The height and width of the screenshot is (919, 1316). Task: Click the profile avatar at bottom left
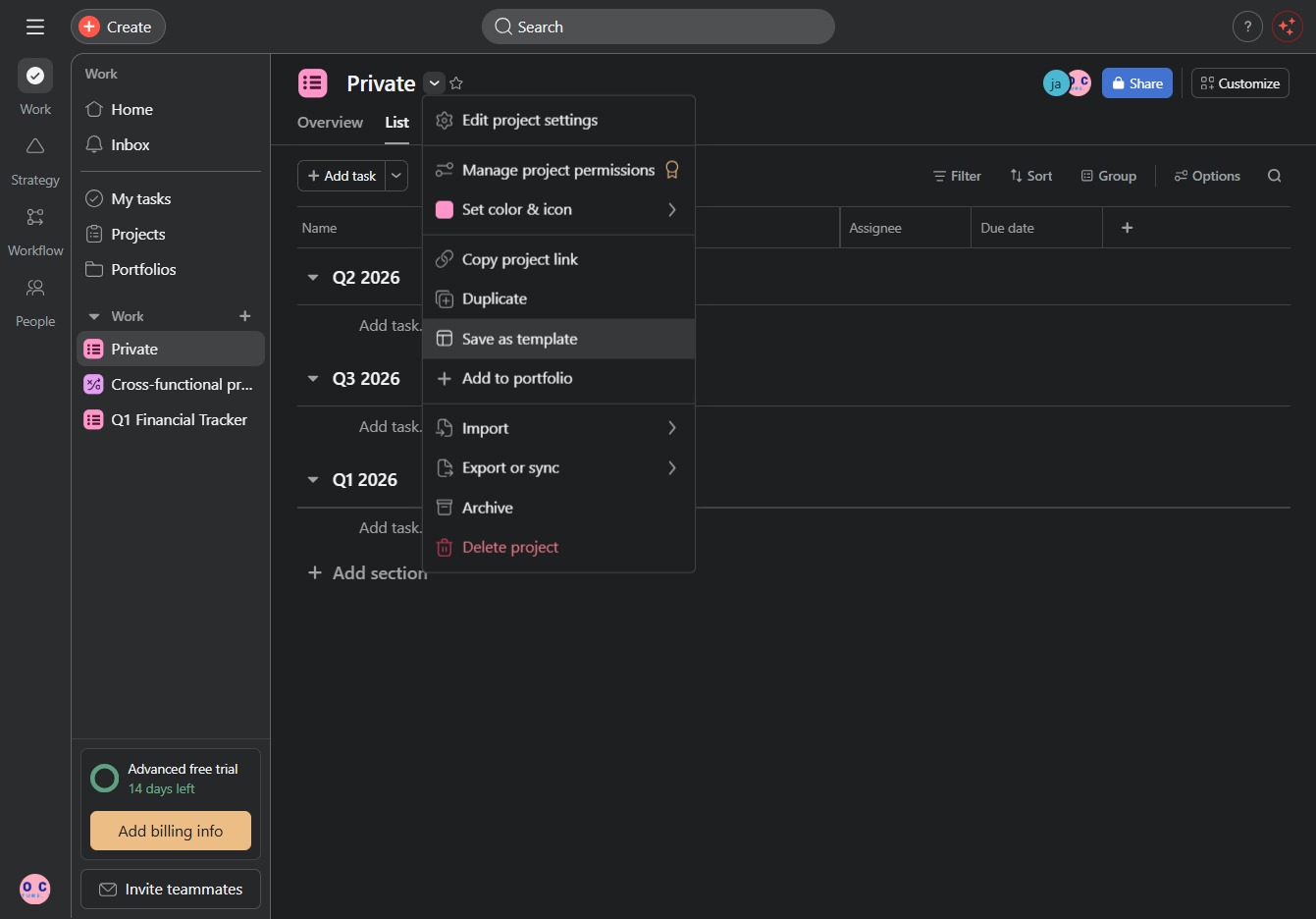pos(34,889)
